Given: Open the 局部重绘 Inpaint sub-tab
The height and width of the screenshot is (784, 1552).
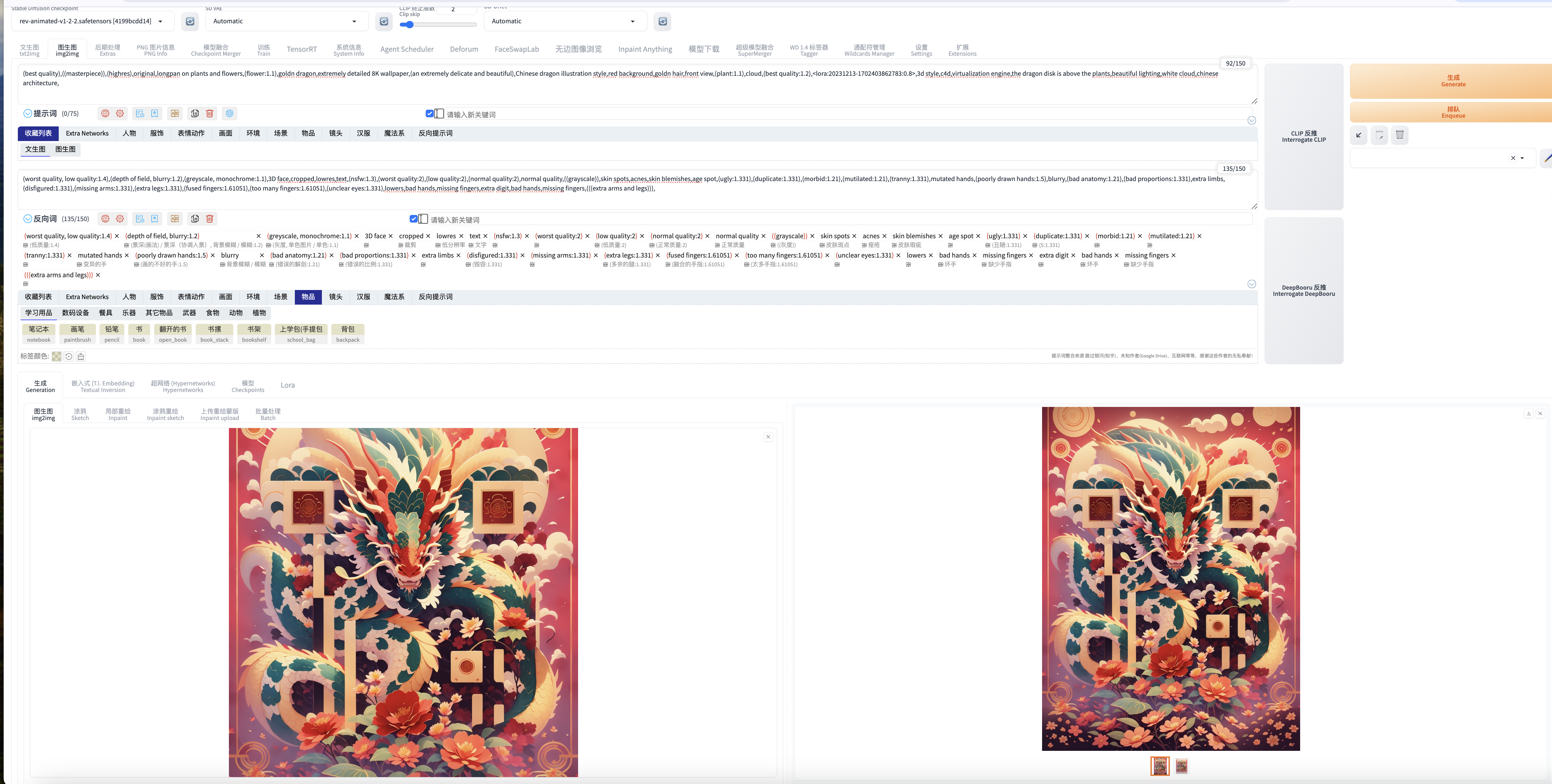Looking at the screenshot, I should coord(118,414).
